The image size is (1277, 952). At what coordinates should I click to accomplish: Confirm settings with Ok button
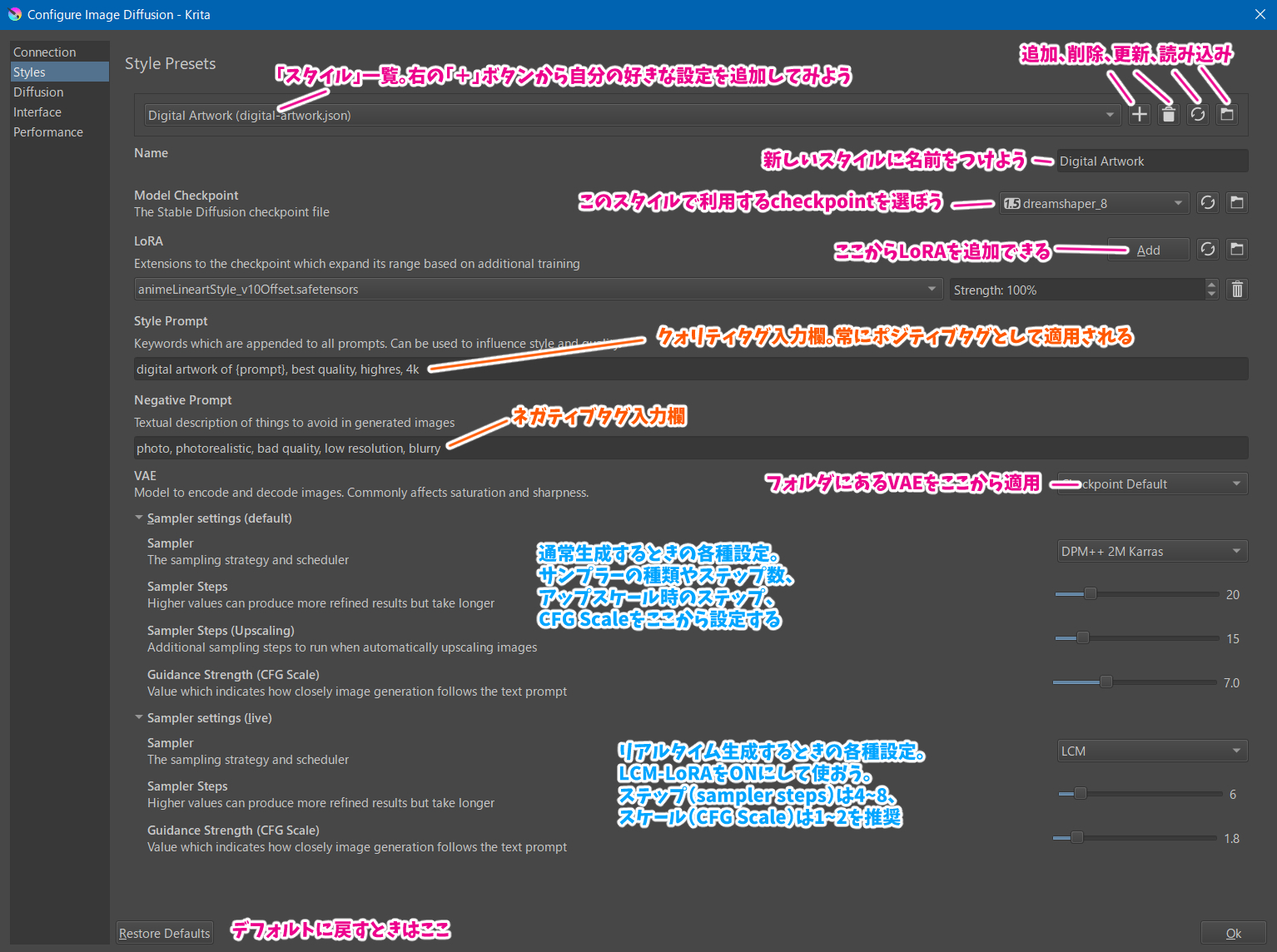(1233, 933)
